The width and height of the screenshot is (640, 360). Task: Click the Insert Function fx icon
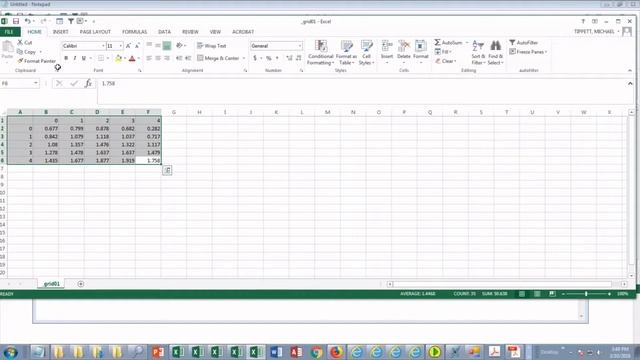click(88, 83)
